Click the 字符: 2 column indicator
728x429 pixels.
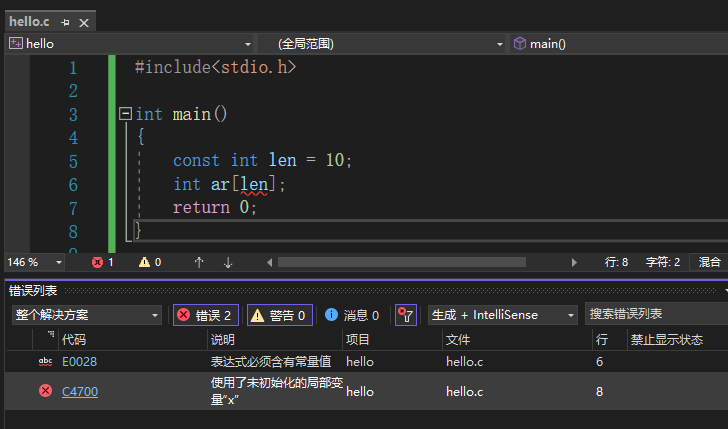click(663, 262)
